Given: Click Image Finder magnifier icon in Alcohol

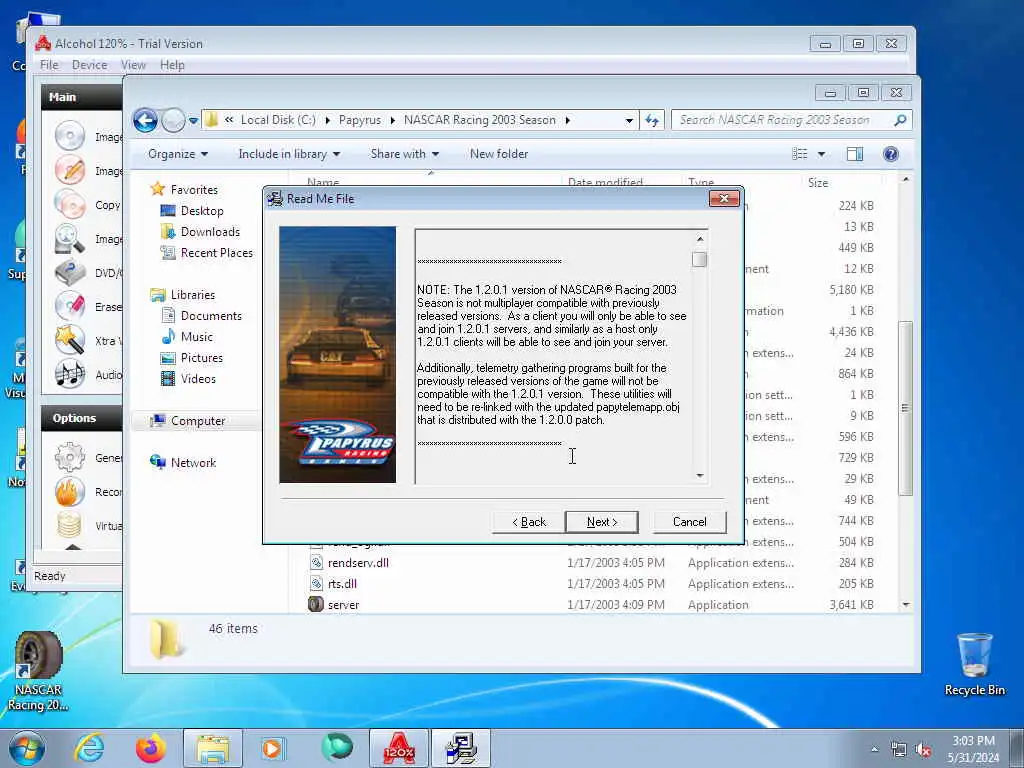Looking at the screenshot, I should click(70, 238).
